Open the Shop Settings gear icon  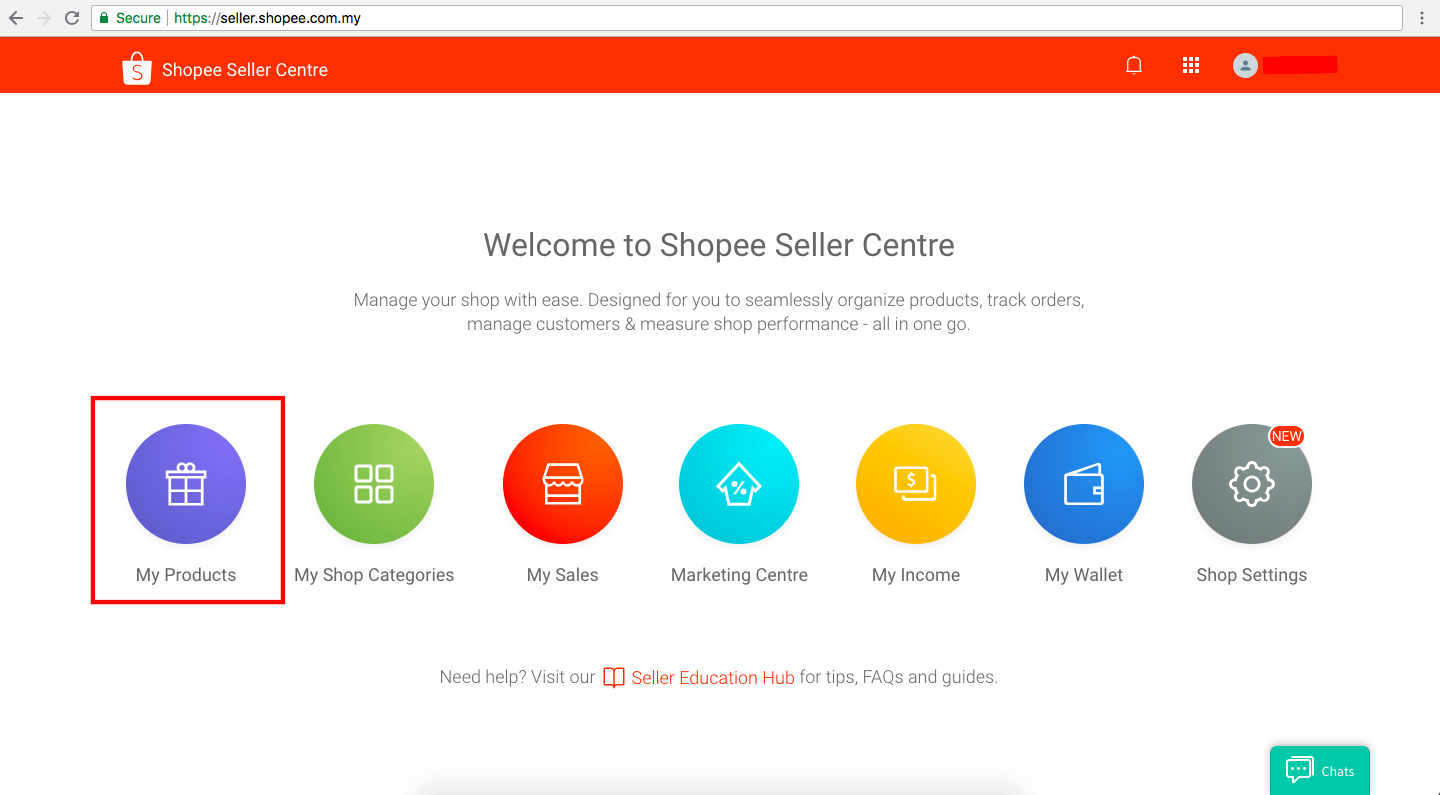tap(1252, 484)
